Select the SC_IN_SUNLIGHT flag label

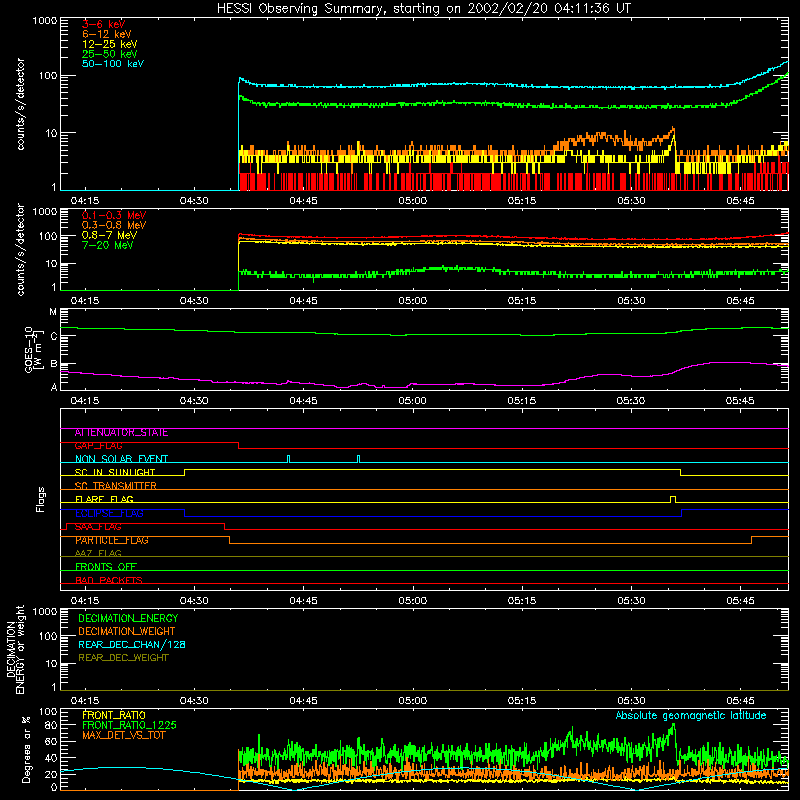coord(115,472)
